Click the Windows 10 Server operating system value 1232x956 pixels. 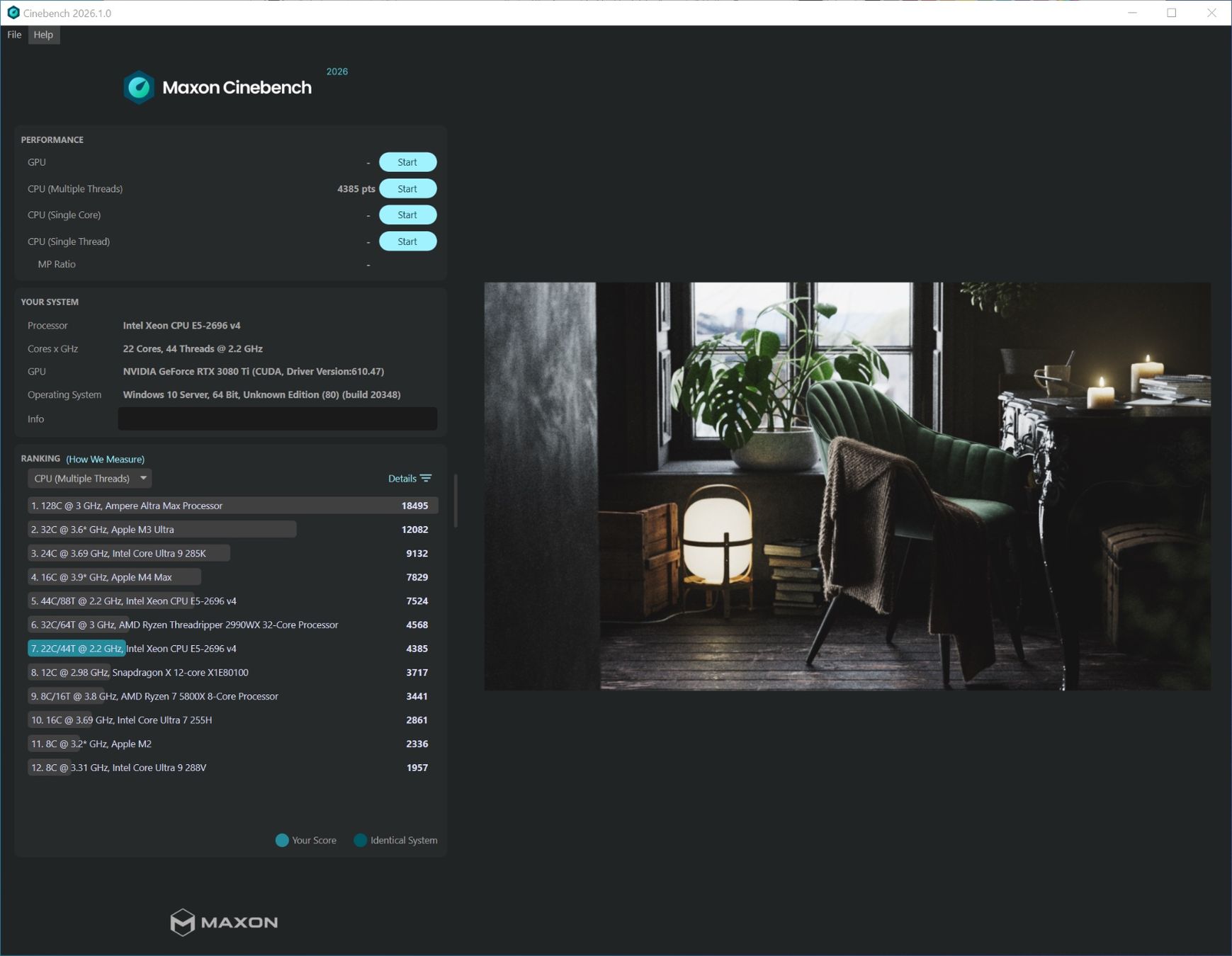click(261, 395)
